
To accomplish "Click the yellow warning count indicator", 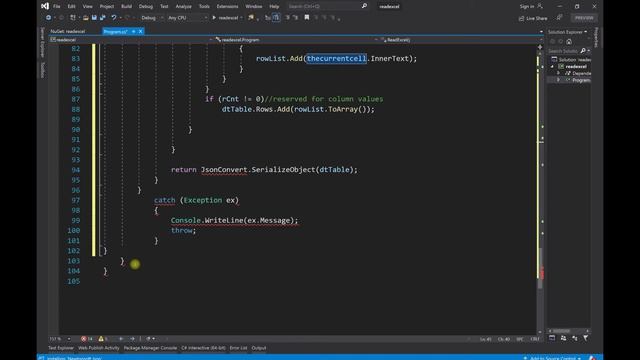I will [x=103, y=339].
